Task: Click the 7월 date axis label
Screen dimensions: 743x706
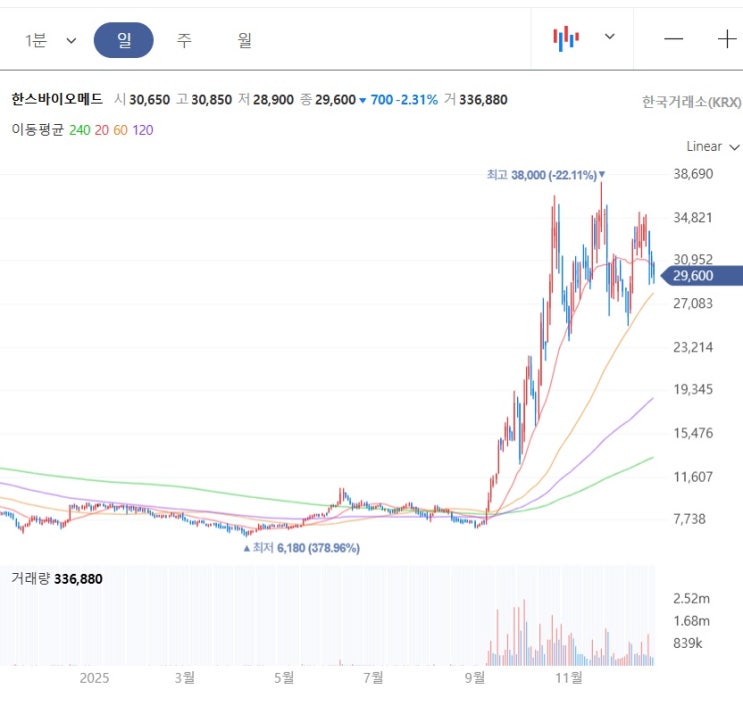Action: pos(373,678)
